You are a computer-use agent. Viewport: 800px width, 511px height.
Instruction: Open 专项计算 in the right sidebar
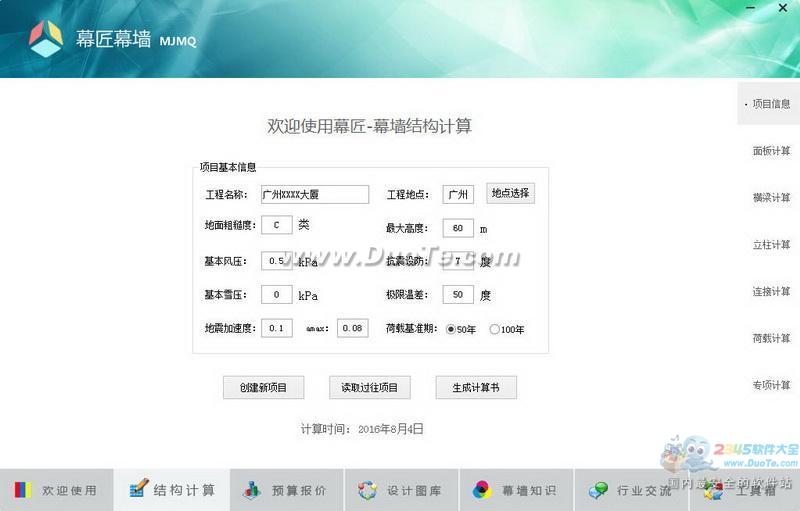click(771, 385)
